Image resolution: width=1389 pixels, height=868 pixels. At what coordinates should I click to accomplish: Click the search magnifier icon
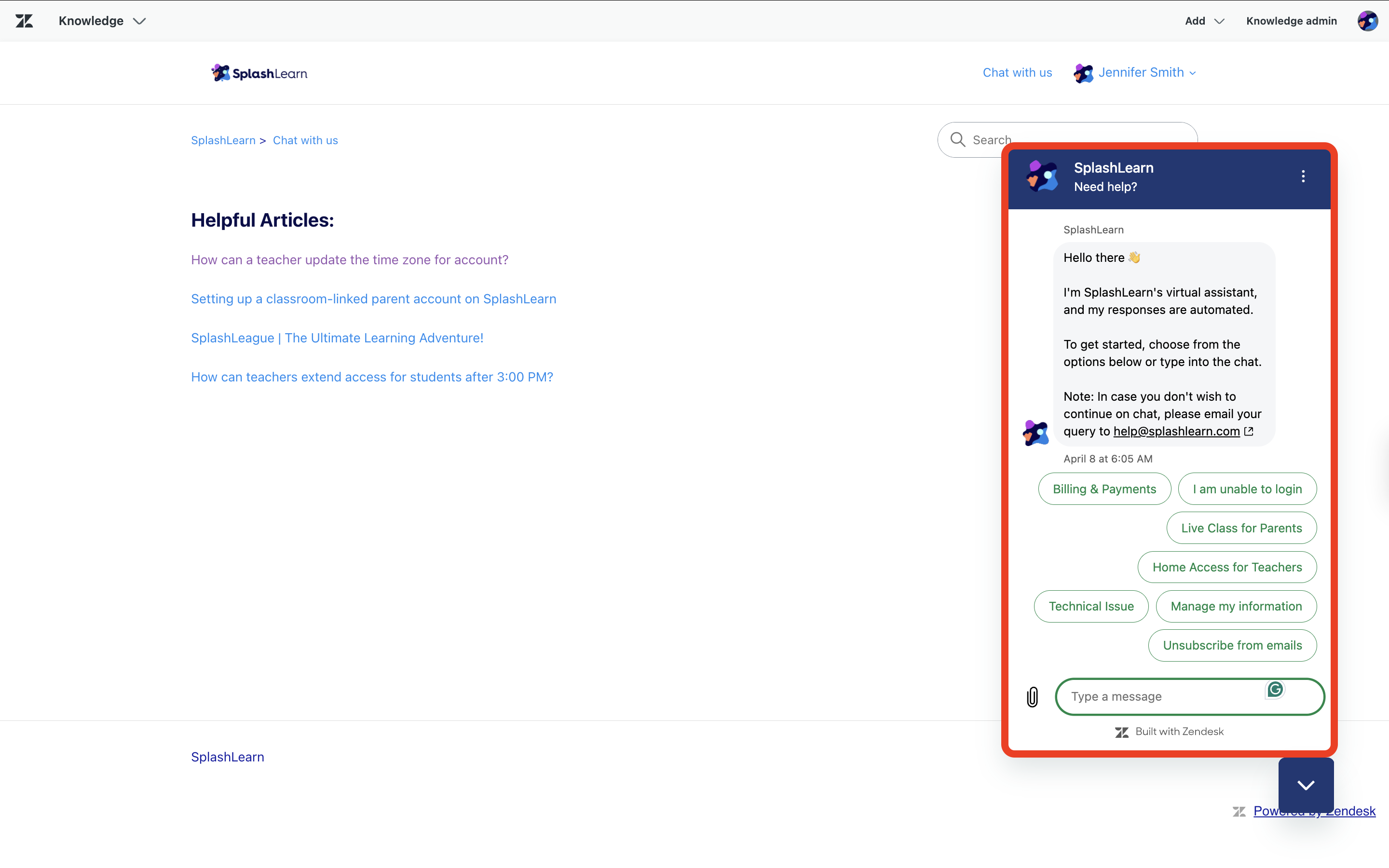click(x=957, y=139)
